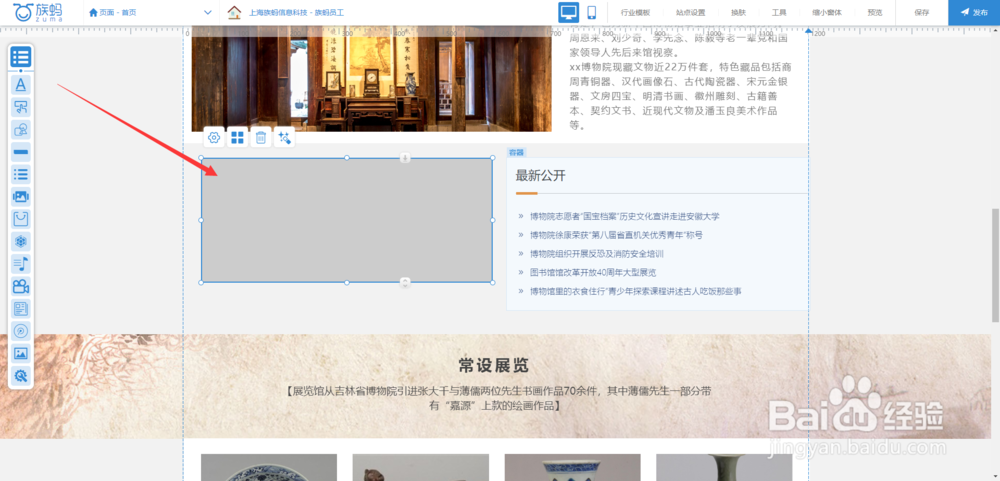Click the museum description paragraph text

coord(680,82)
